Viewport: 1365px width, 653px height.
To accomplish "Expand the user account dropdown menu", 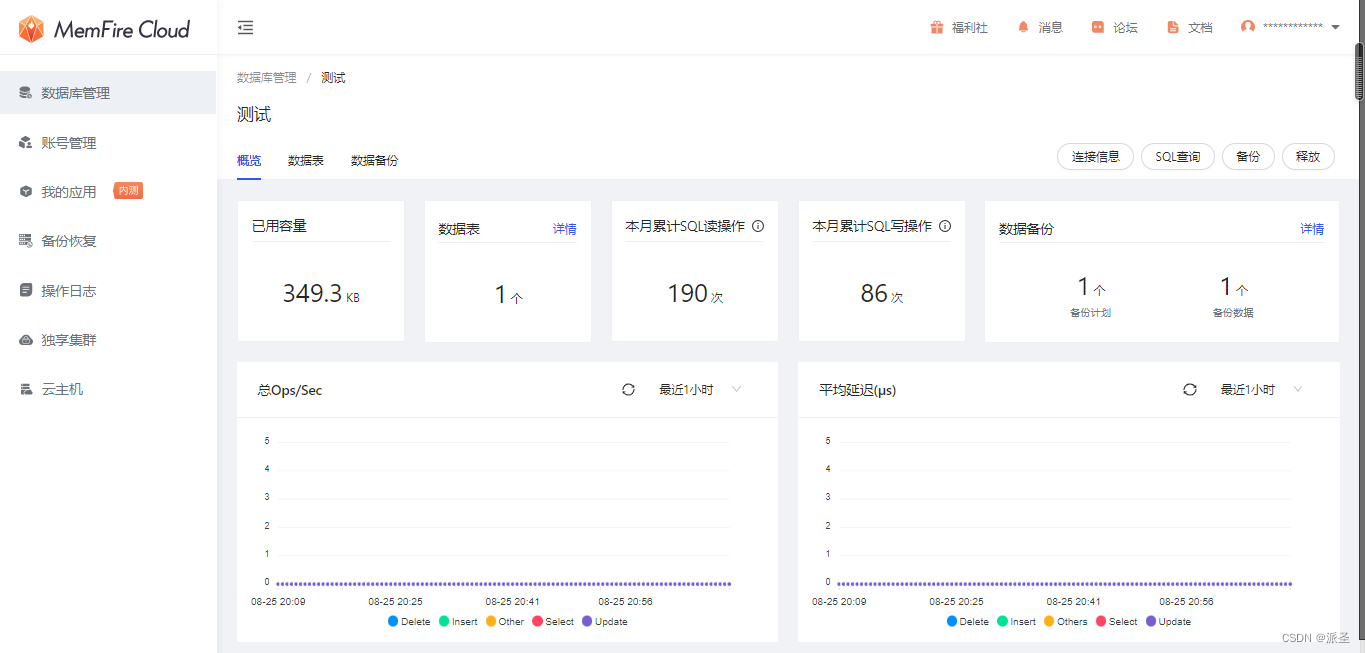I will pyautogui.click(x=1336, y=27).
